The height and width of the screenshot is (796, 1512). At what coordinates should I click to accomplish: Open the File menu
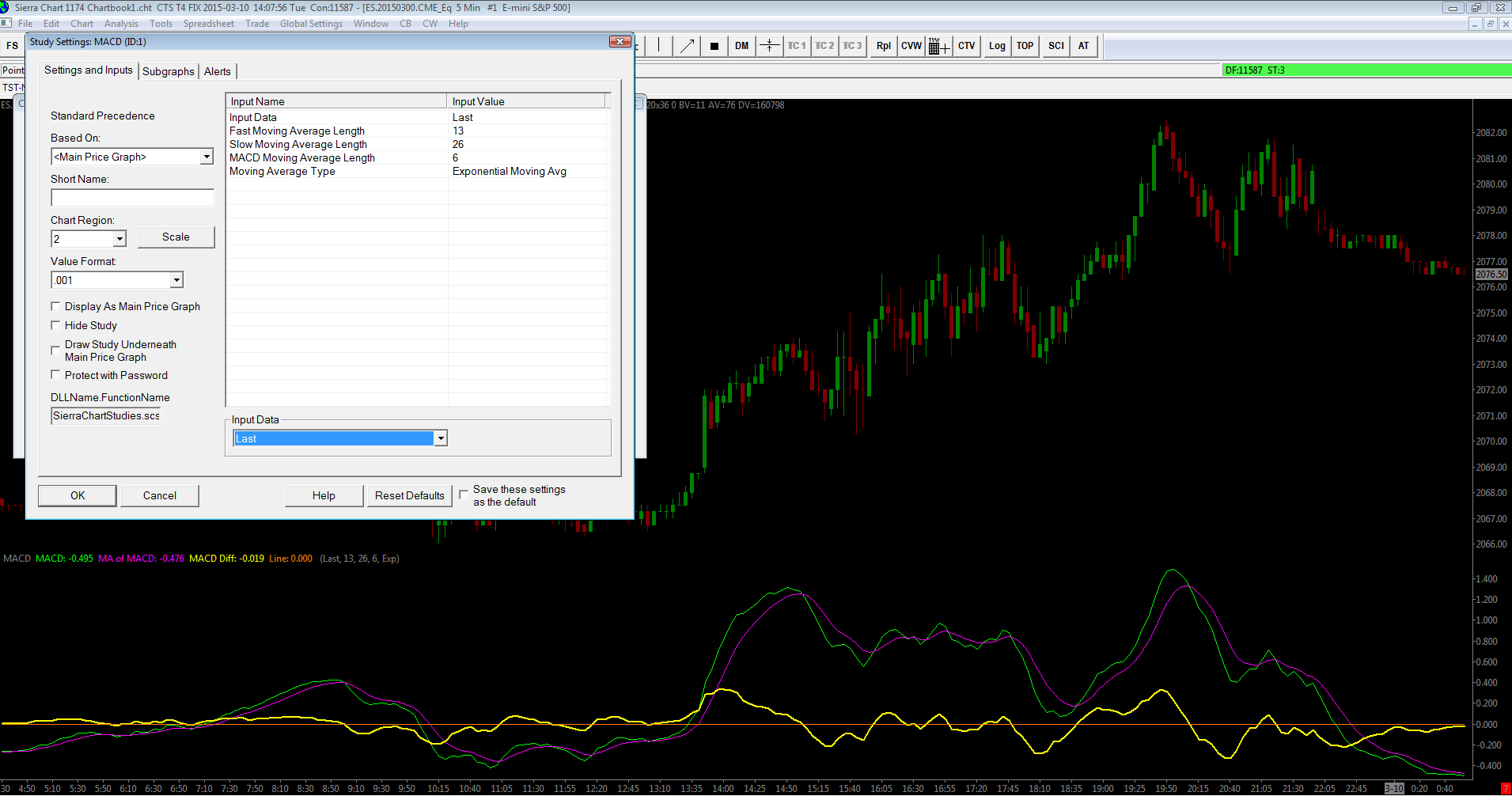[25, 24]
